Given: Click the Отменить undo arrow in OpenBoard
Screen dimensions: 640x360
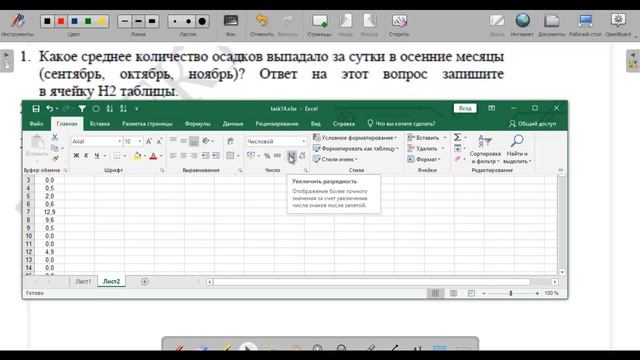Looking at the screenshot, I should 262,20.
